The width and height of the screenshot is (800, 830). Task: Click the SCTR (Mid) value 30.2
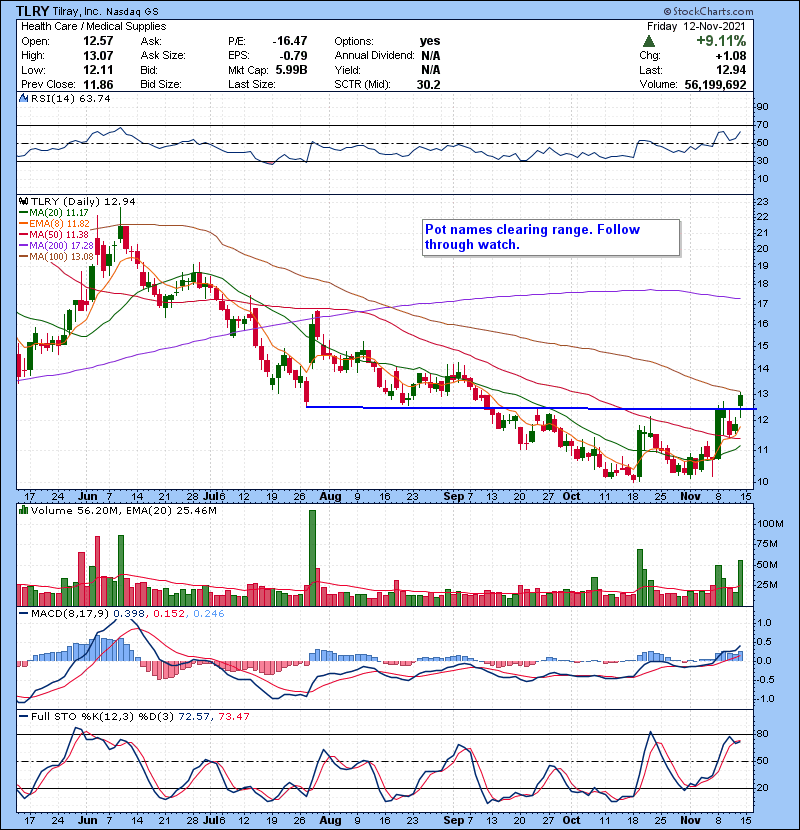pos(428,84)
